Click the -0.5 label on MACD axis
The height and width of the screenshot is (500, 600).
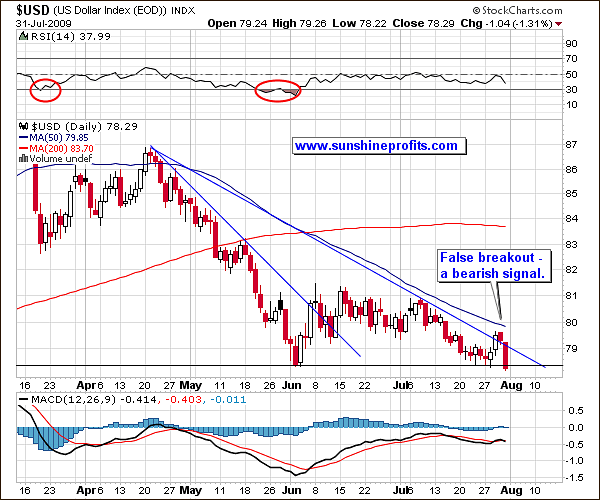574,444
